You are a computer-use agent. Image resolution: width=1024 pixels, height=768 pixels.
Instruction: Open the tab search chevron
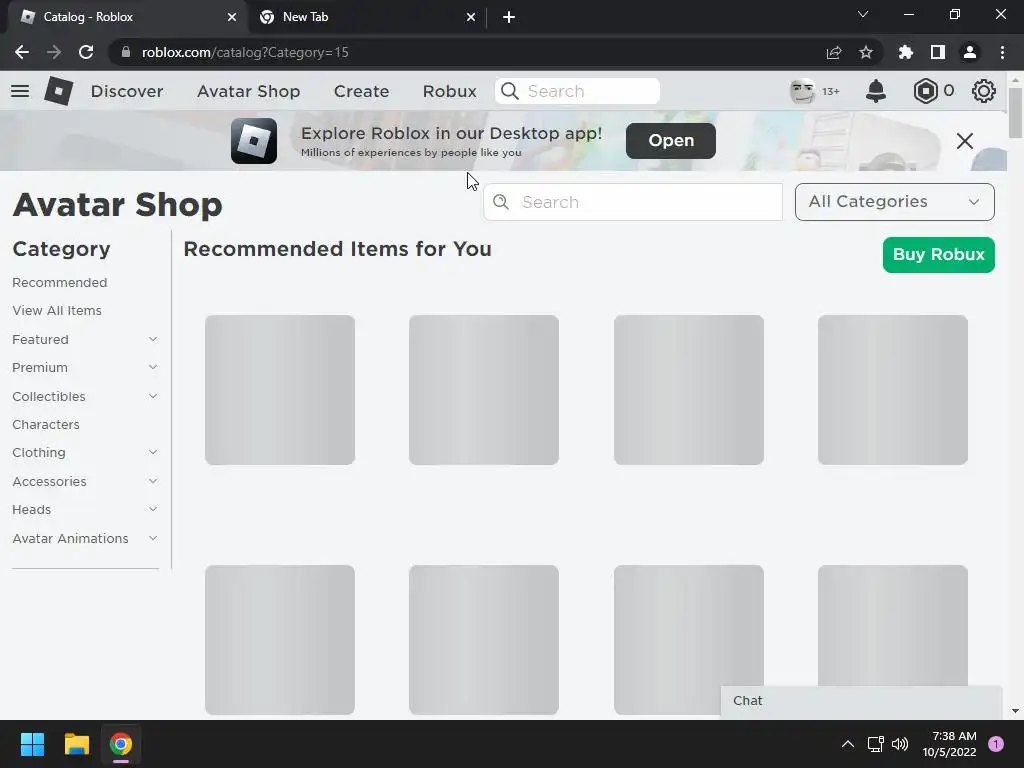tap(863, 14)
